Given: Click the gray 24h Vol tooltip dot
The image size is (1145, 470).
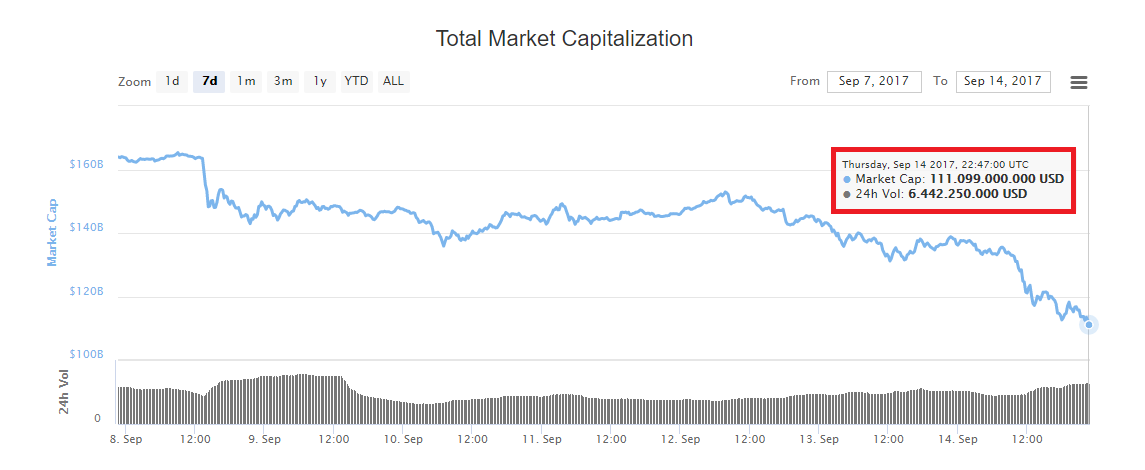Looking at the screenshot, I should (x=847, y=194).
